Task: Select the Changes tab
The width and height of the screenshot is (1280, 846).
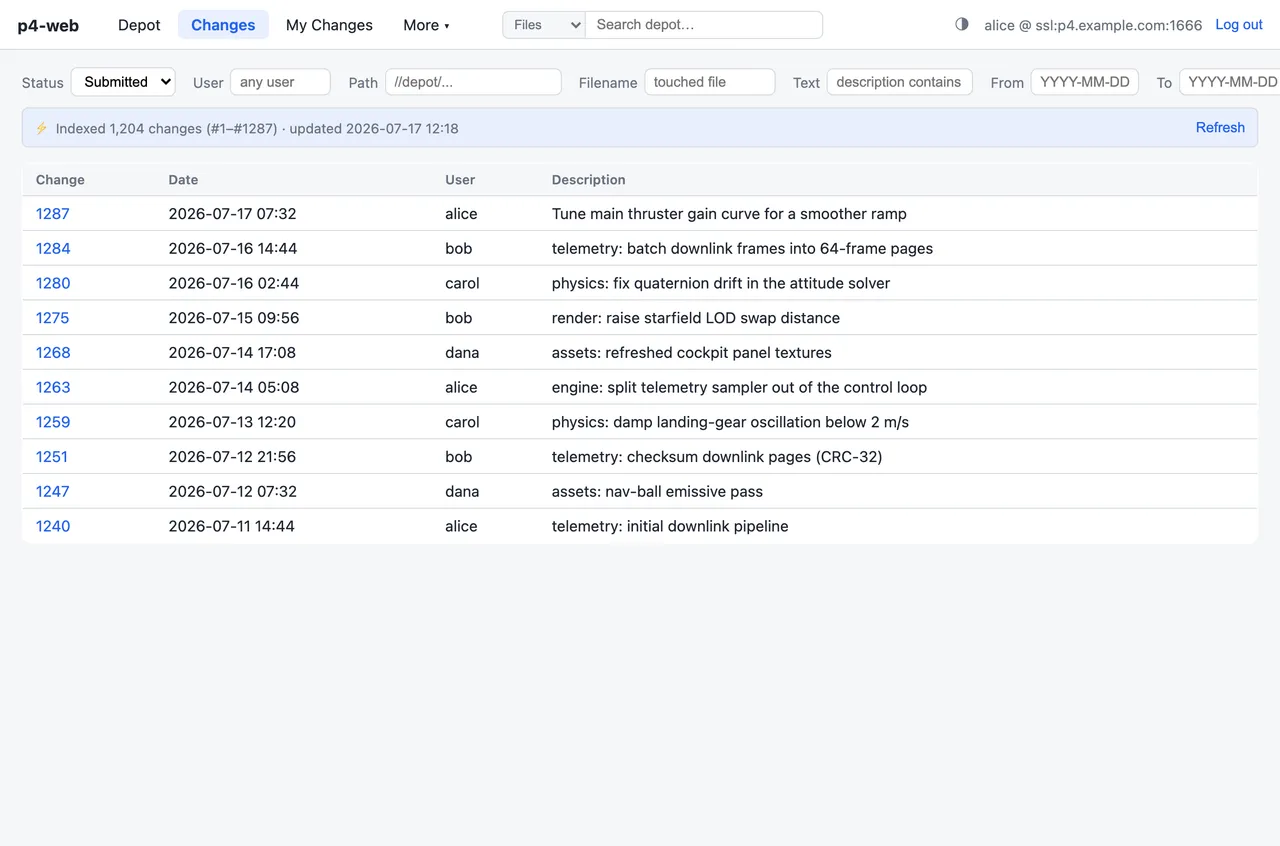Action: pyautogui.click(x=223, y=25)
